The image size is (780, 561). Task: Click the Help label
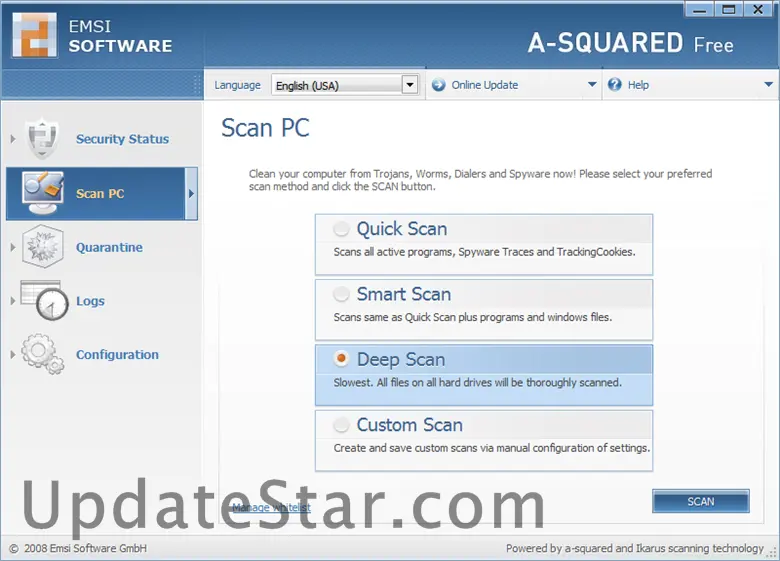pyautogui.click(x=638, y=85)
